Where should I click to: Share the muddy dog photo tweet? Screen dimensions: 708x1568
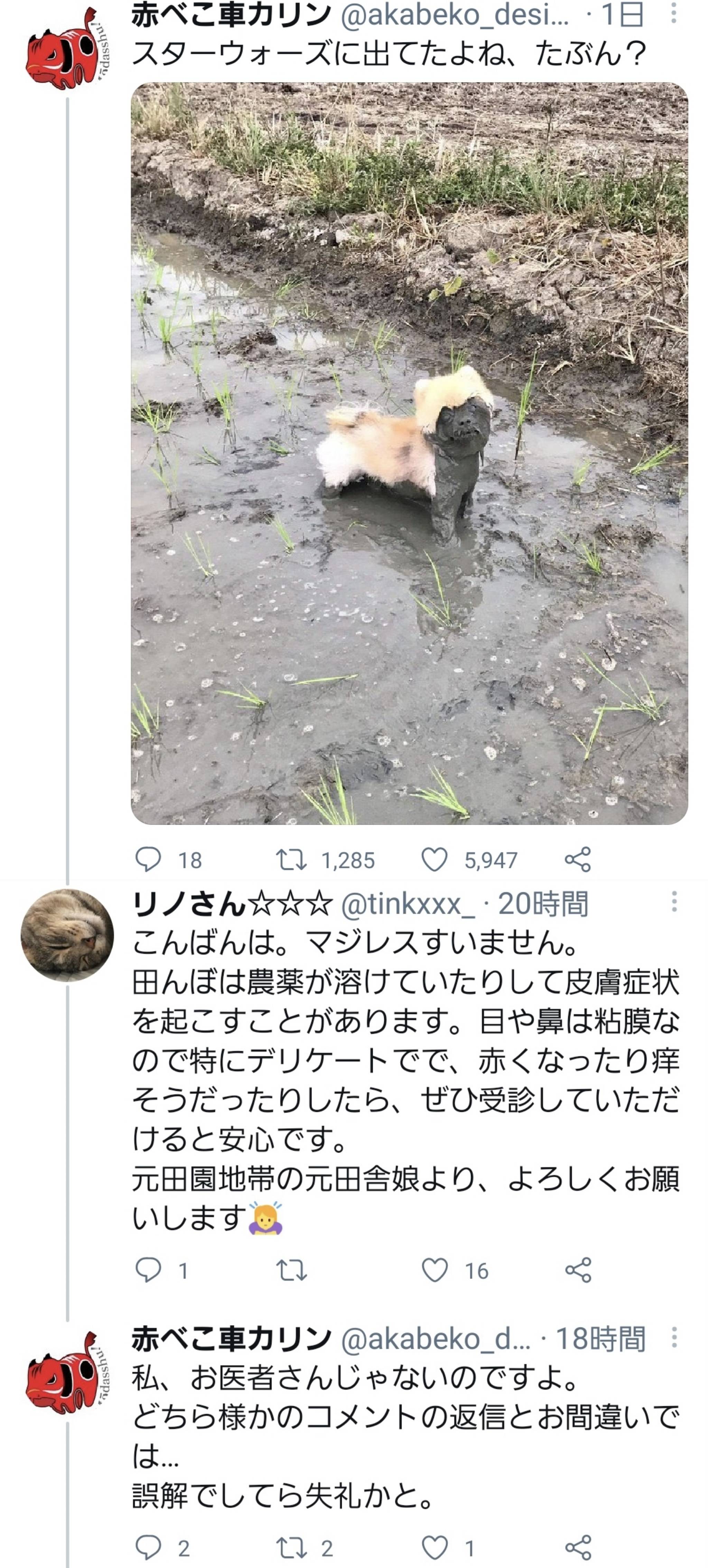tap(578, 860)
